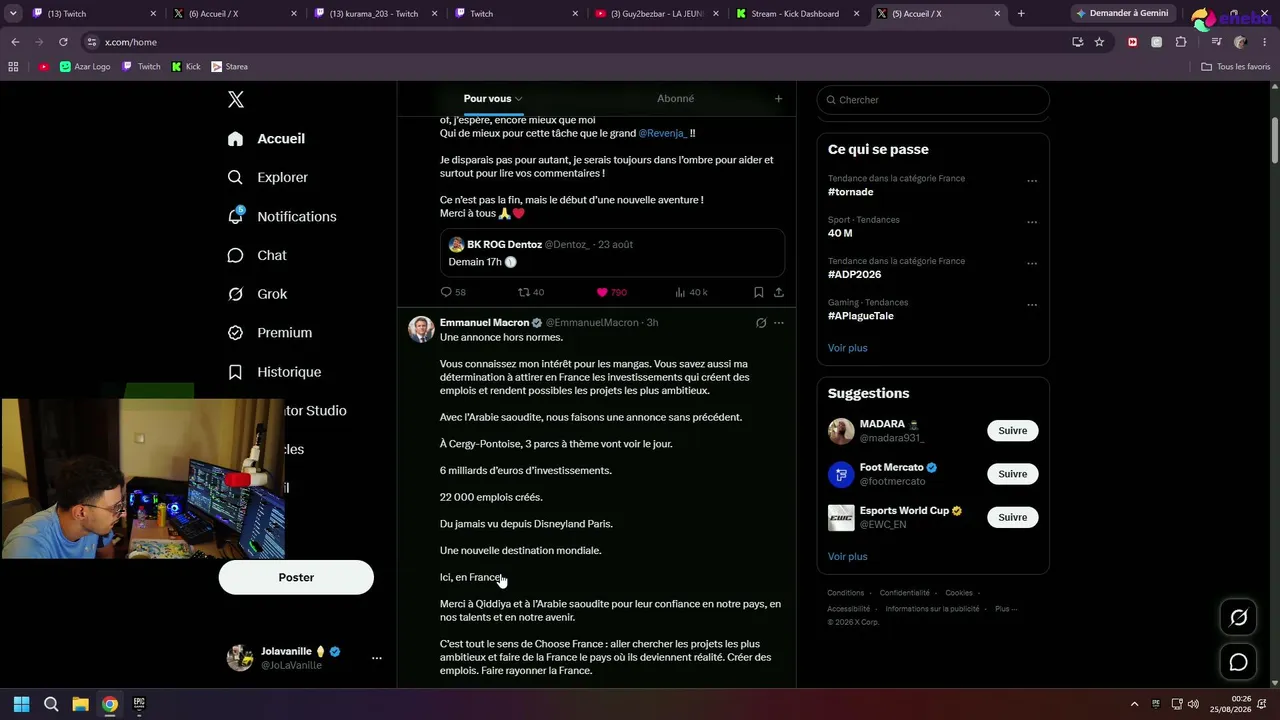Open Grok from the sidebar
Image resolution: width=1280 pixels, height=720 pixels.
(257, 294)
